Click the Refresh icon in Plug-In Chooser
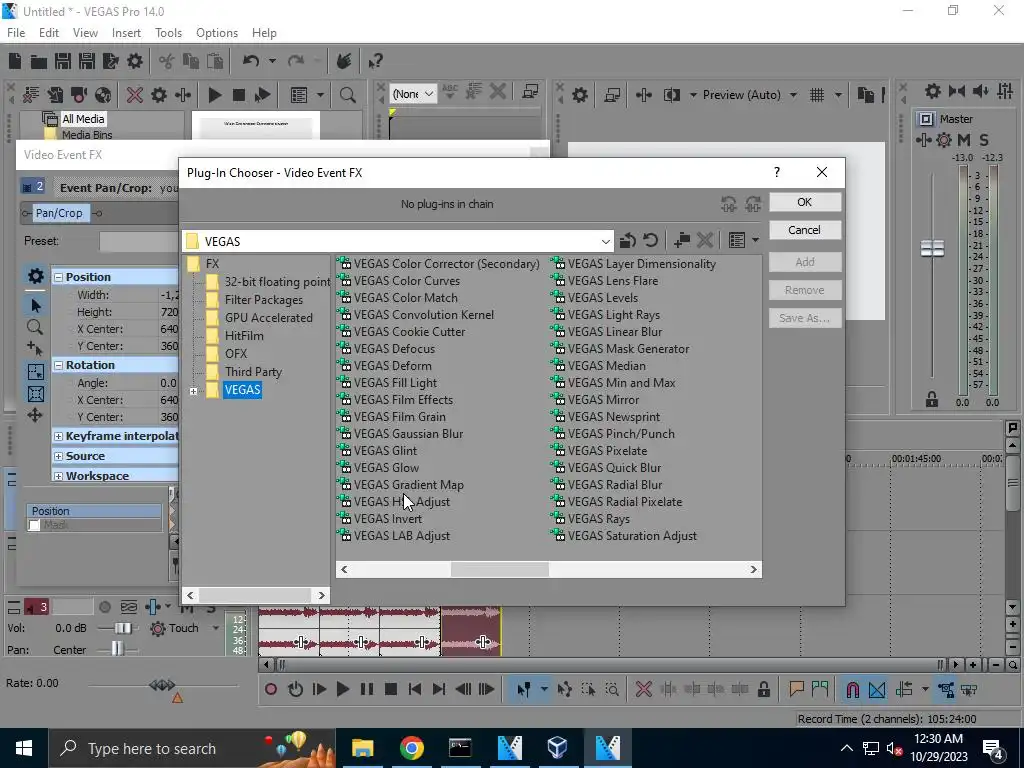Screen dimensions: 1024x768 coord(650,241)
